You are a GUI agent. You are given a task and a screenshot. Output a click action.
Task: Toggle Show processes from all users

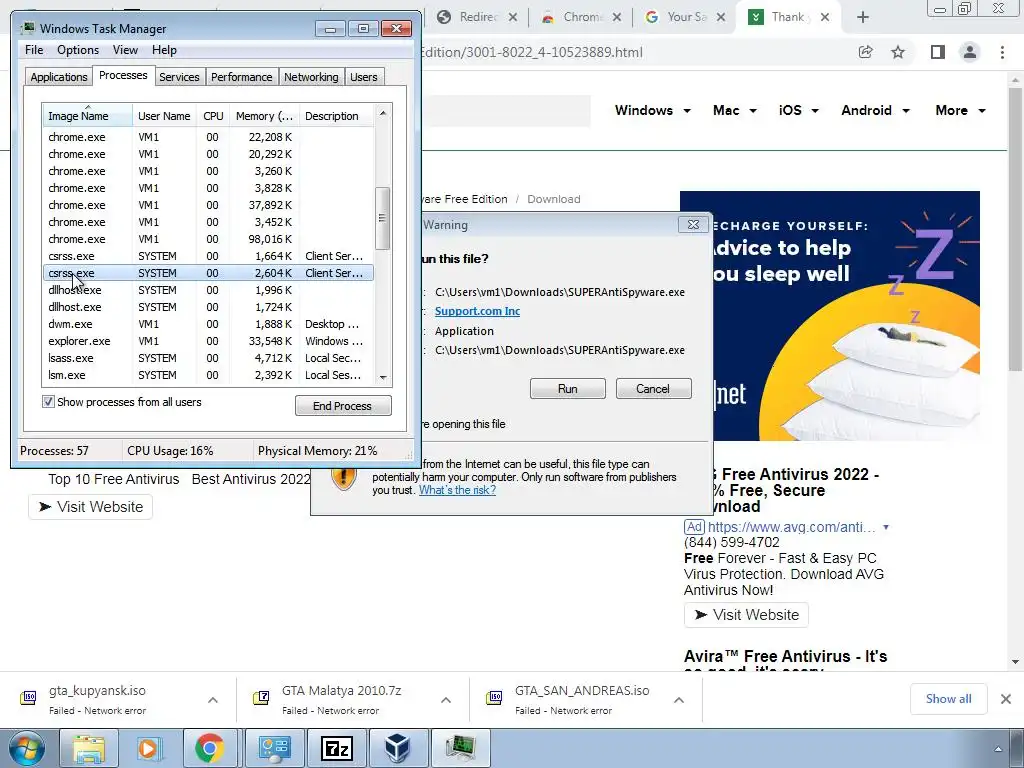click(48, 402)
